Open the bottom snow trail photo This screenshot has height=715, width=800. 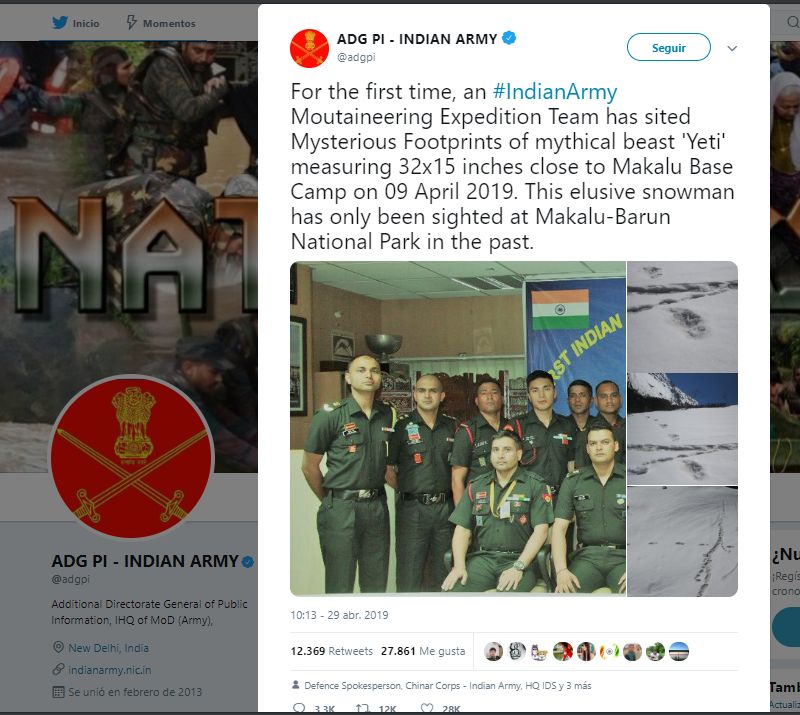click(x=682, y=541)
